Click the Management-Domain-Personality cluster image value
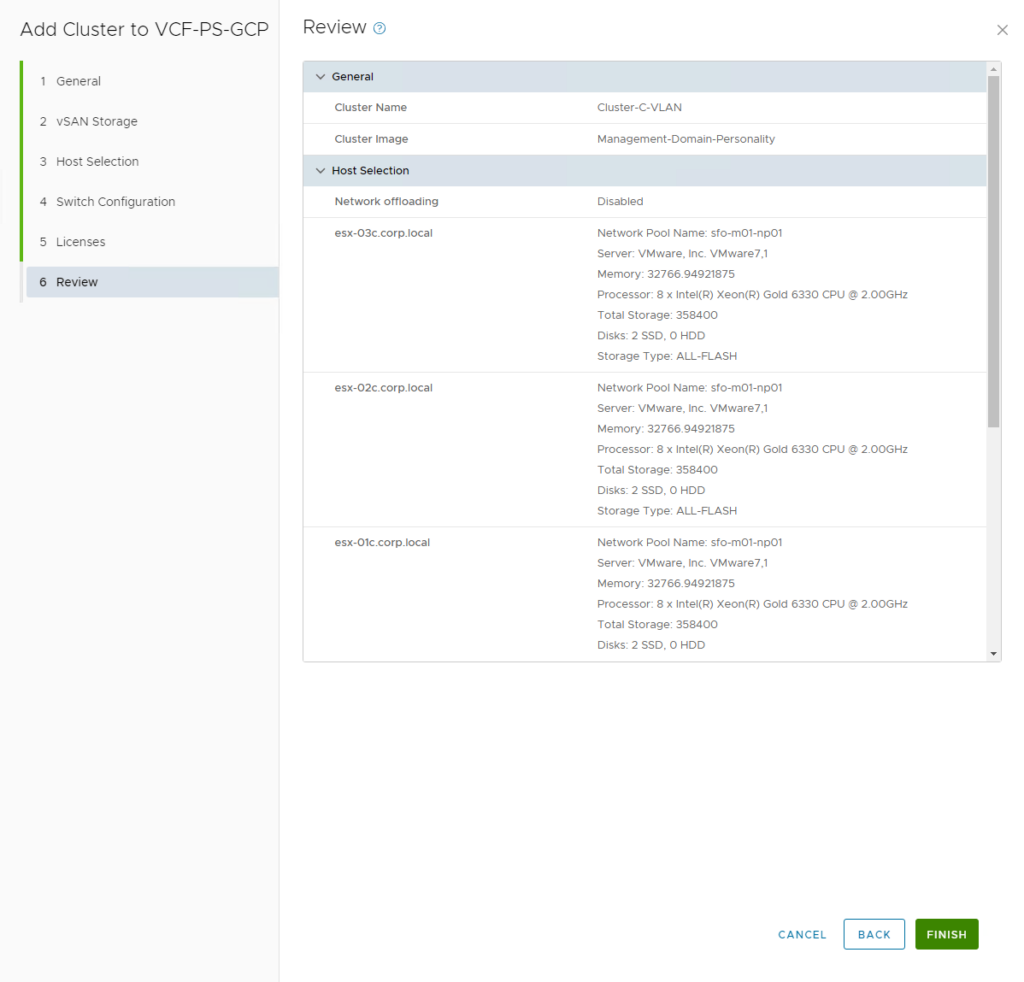 [685, 139]
